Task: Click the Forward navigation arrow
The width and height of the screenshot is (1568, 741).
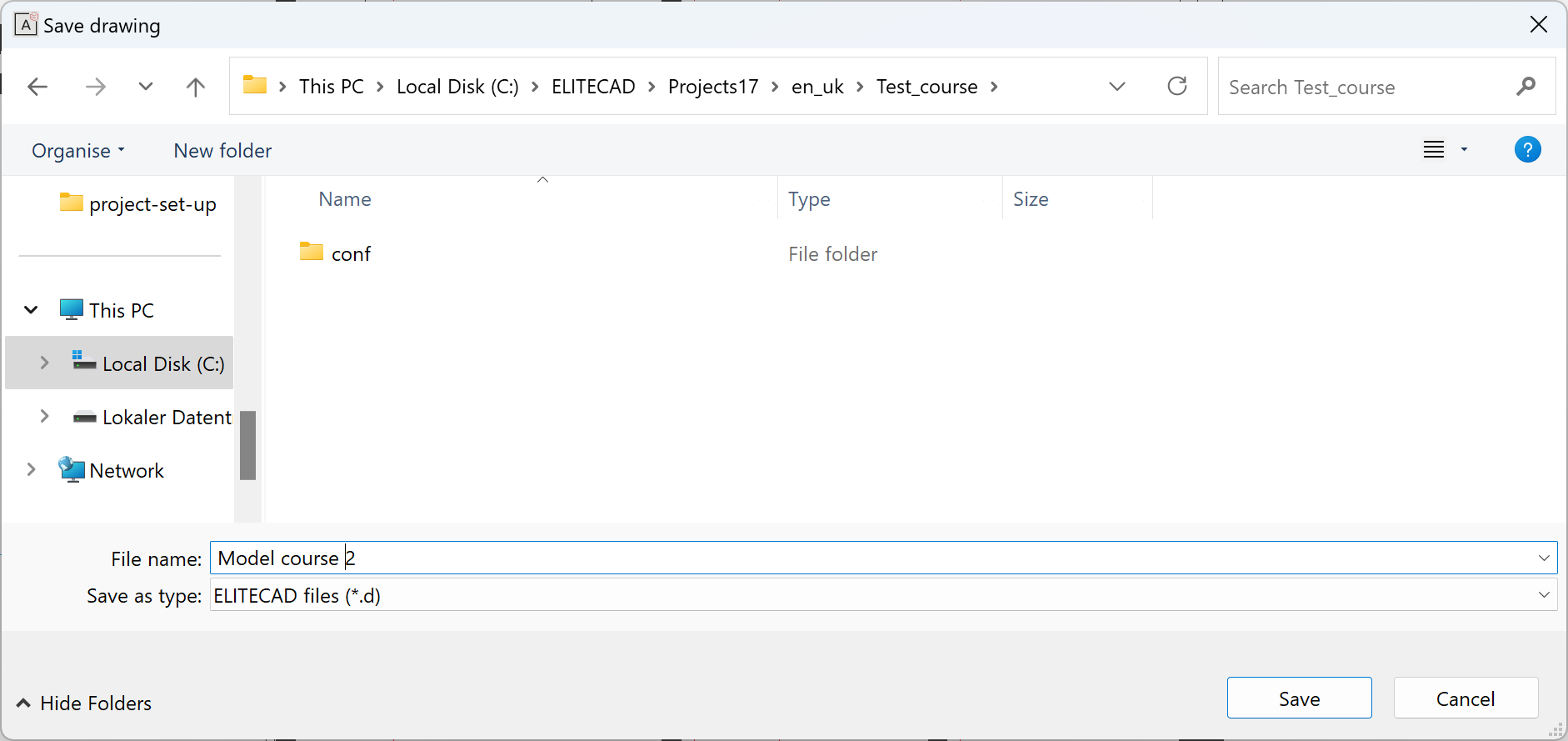Action: 96,87
